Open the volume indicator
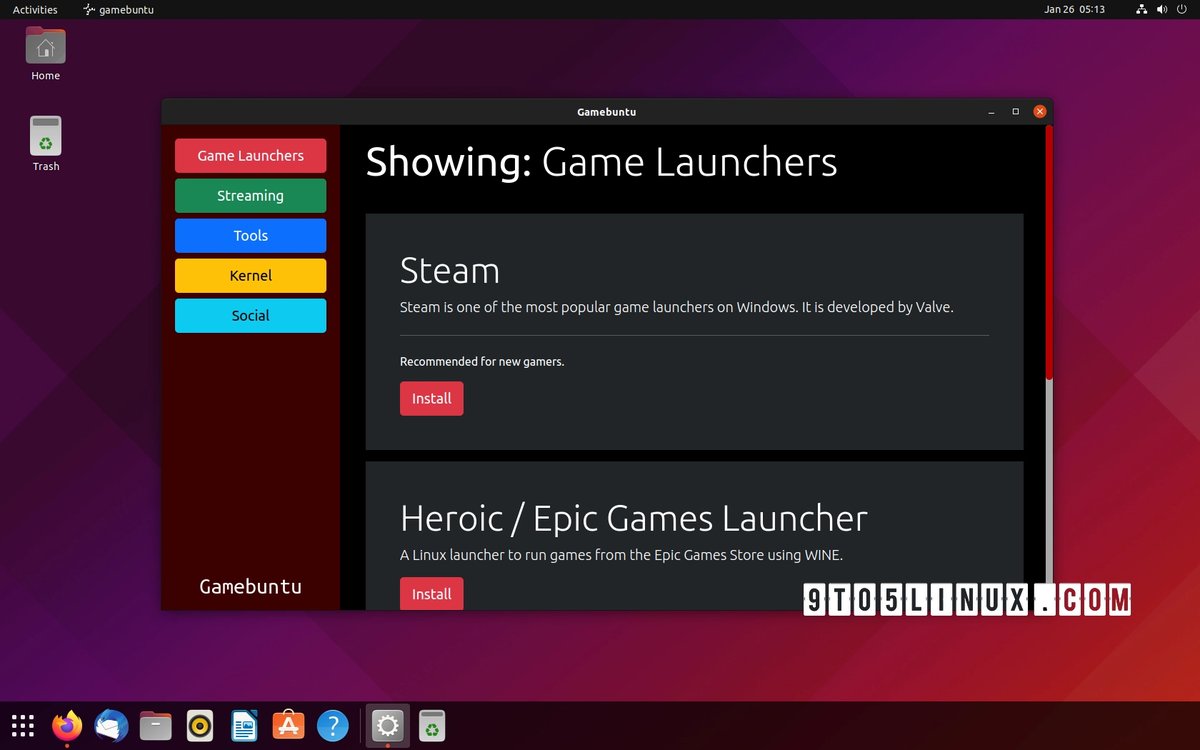The height and width of the screenshot is (750, 1200). coord(1161,9)
